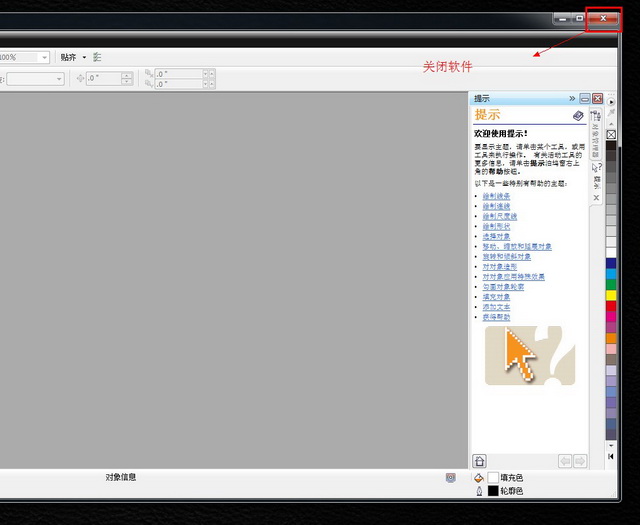Open the options icon beside the 贴齐 dropdown
This screenshot has width=640, height=525.
(x=97, y=58)
